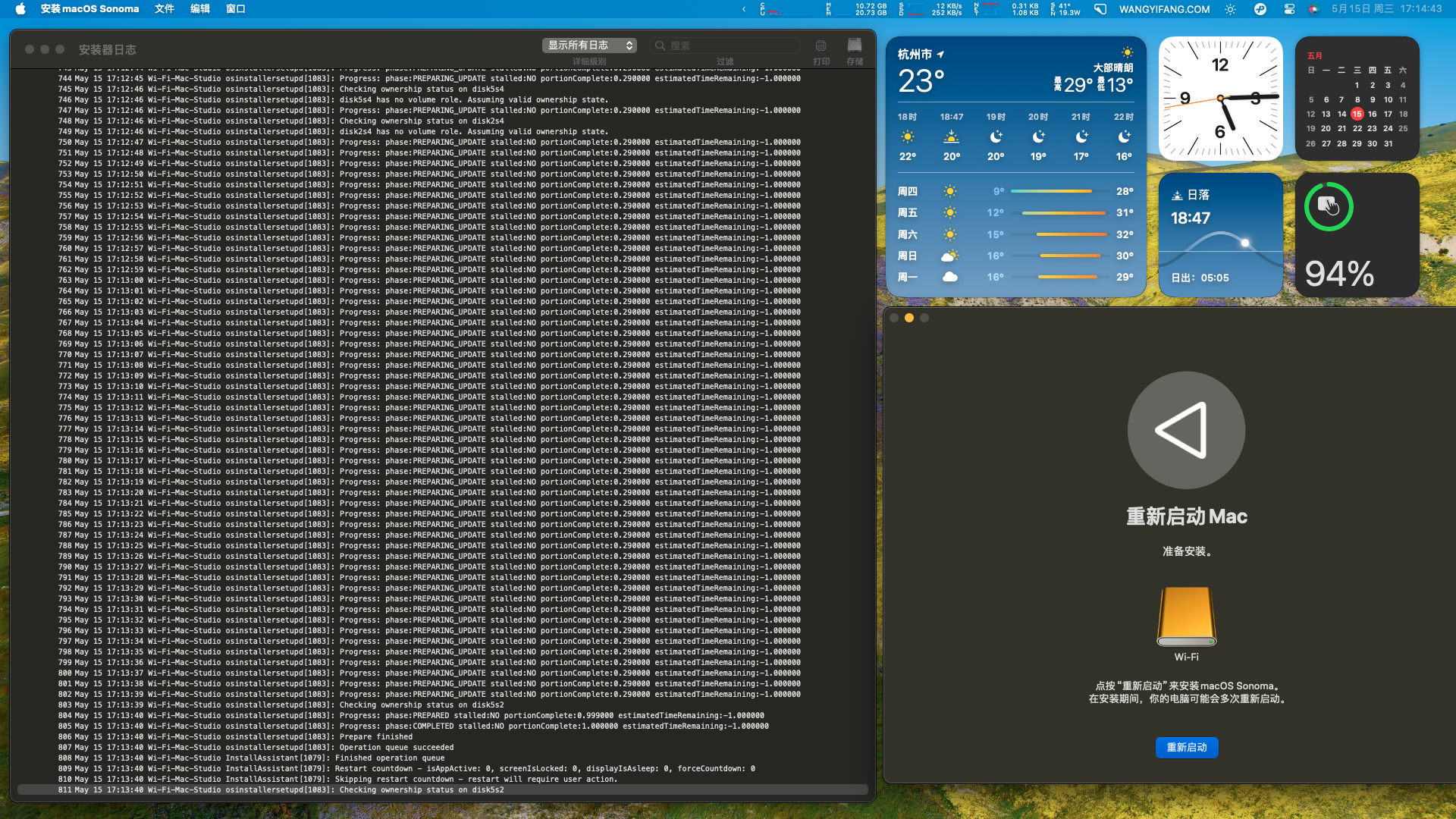Open the 窗口 menu
This screenshot has width=1456, height=819.
pos(235,9)
